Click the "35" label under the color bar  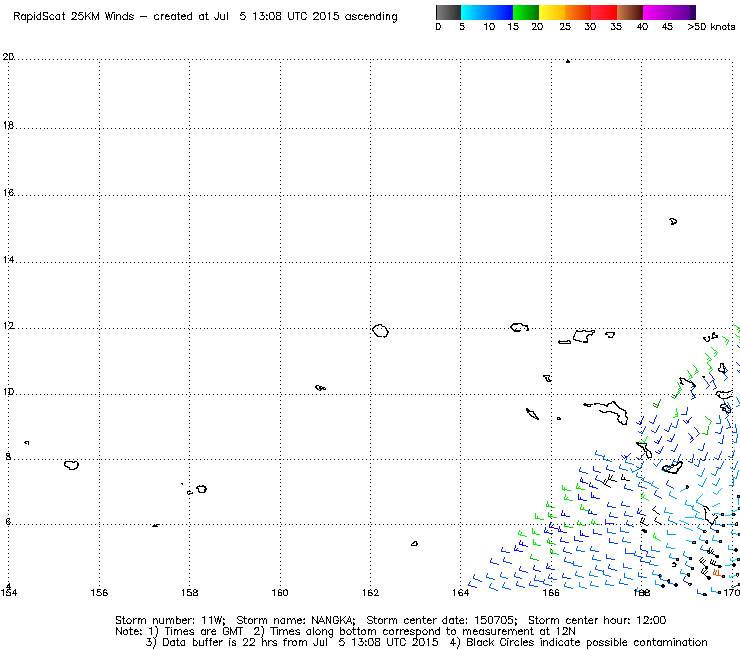(x=616, y=27)
